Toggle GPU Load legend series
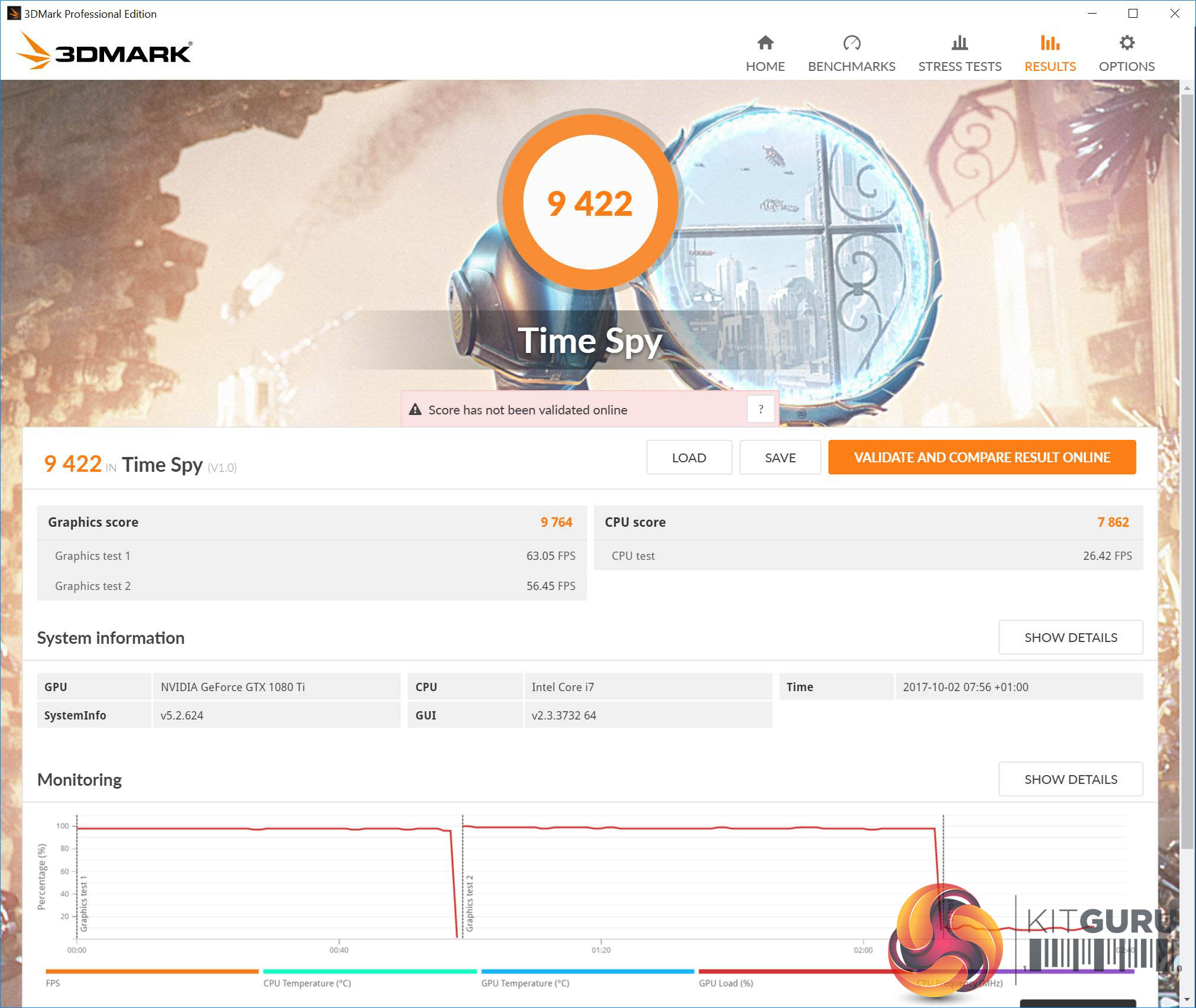This screenshot has height=1008, width=1196. coord(726,983)
